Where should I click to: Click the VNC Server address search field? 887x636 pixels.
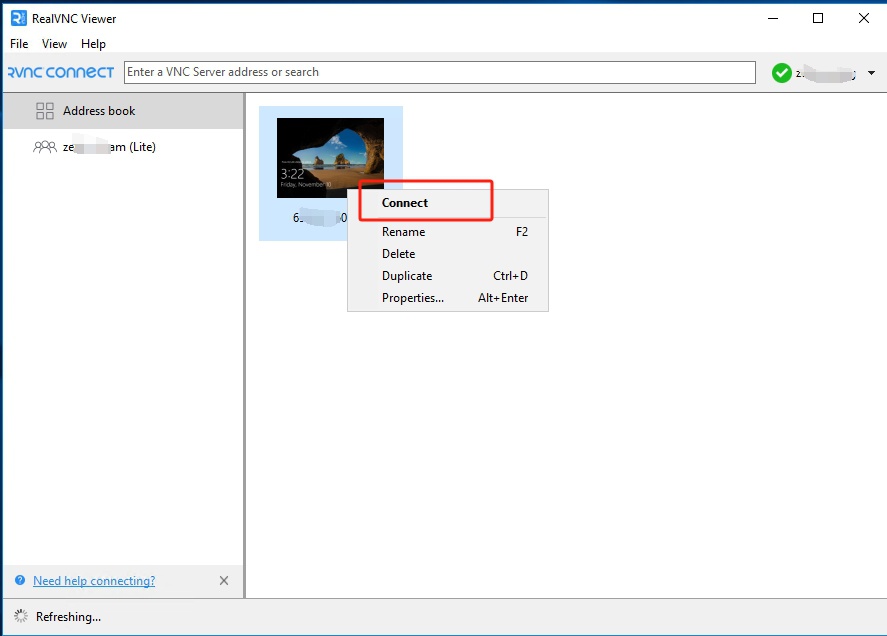(440, 72)
